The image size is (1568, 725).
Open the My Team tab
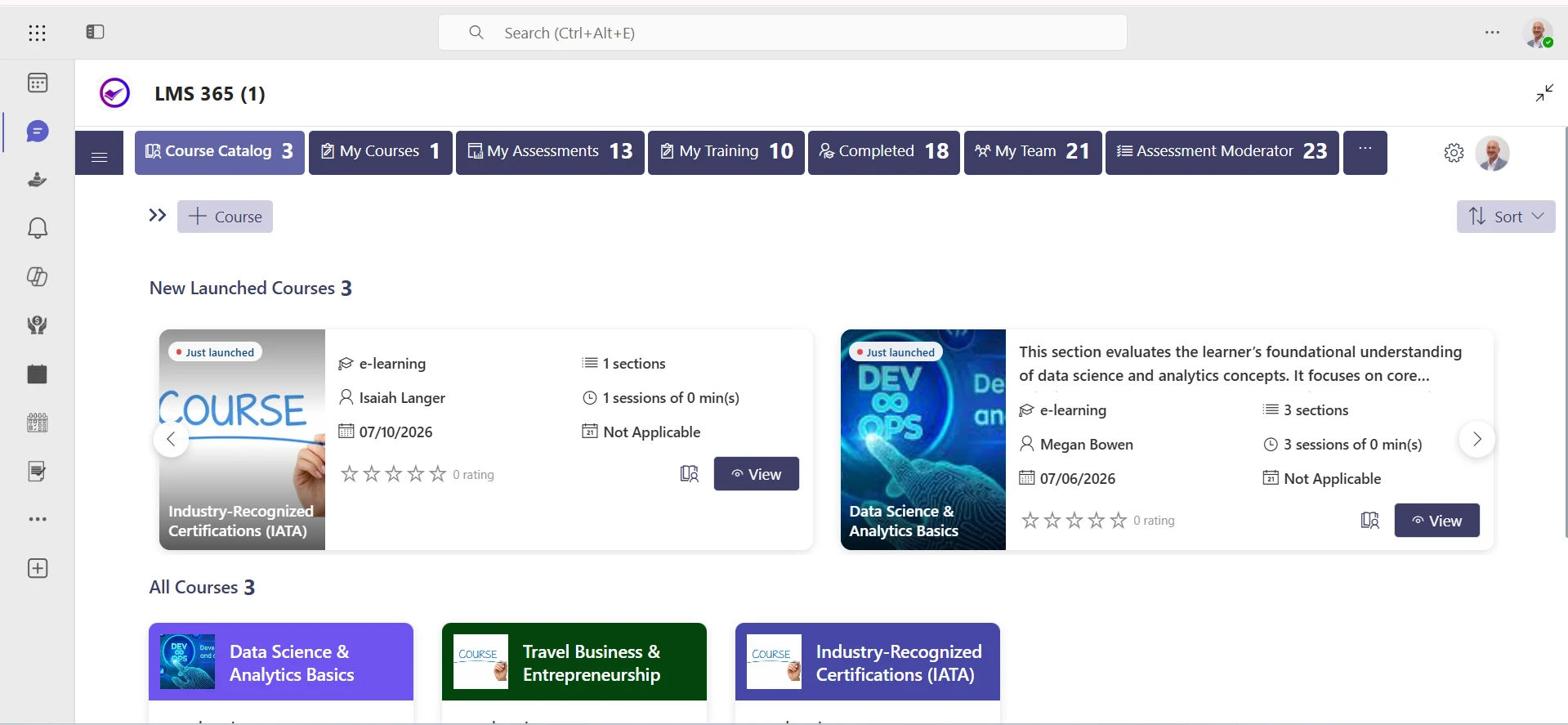click(x=1033, y=153)
